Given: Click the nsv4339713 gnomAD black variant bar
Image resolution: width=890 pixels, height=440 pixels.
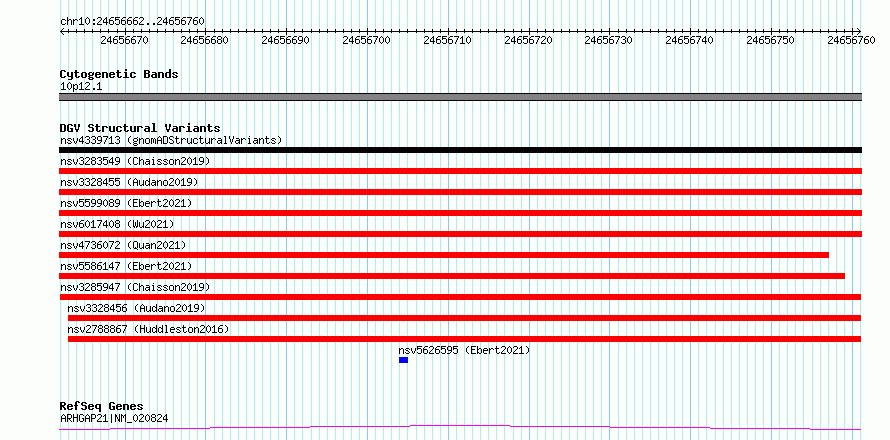Looking at the screenshot, I should pyautogui.click(x=460, y=150).
